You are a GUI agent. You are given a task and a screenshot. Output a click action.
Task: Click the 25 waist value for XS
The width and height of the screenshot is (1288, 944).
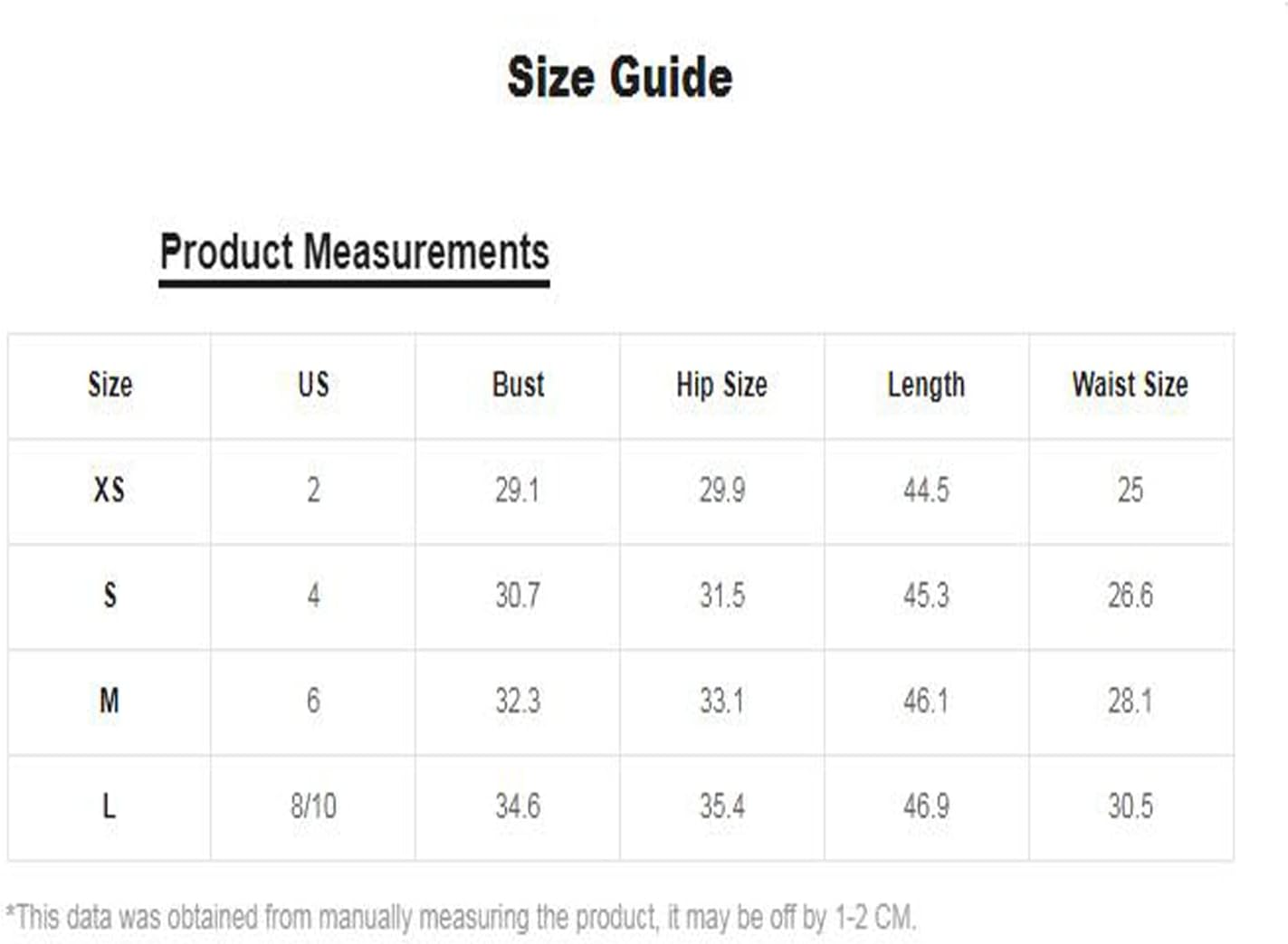[1130, 491]
